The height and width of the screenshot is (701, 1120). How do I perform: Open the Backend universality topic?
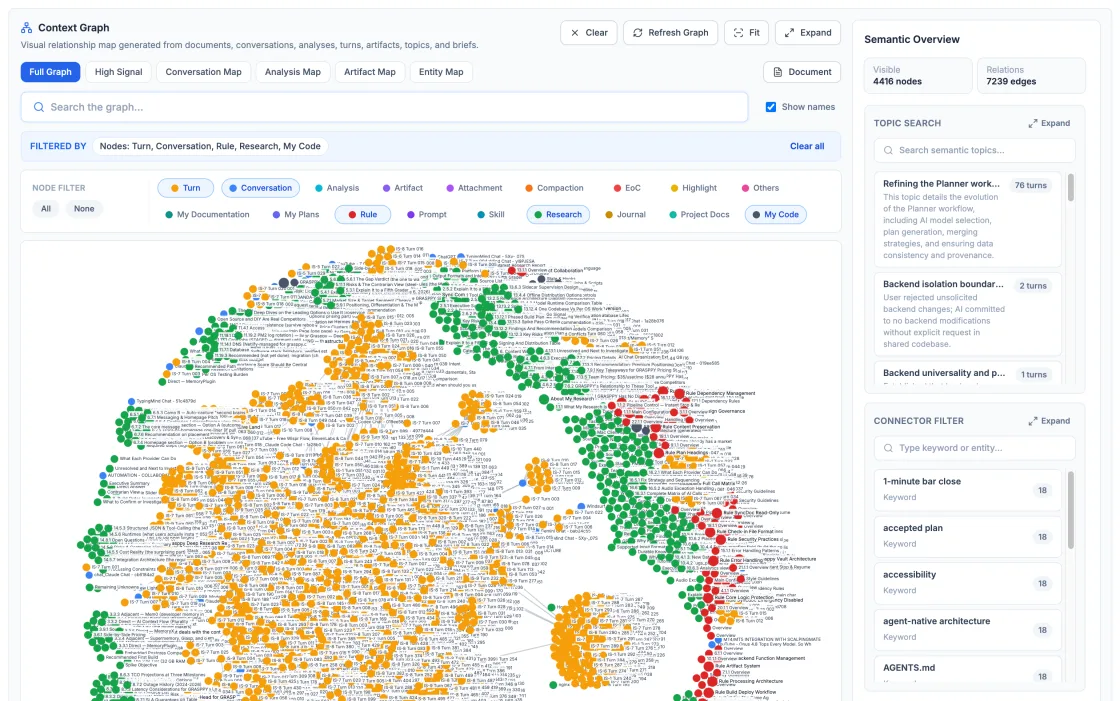[x=968, y=374]
